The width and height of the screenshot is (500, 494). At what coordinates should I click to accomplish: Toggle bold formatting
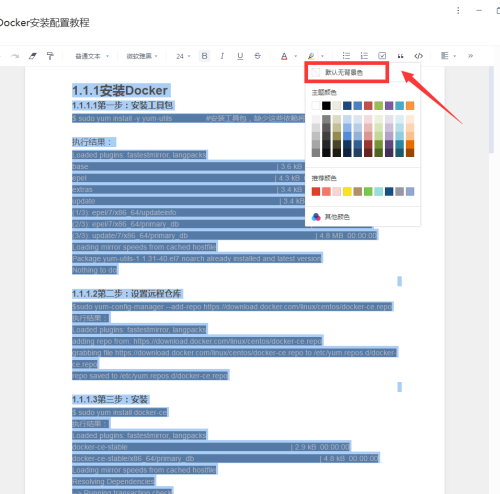tap(204, 56)
